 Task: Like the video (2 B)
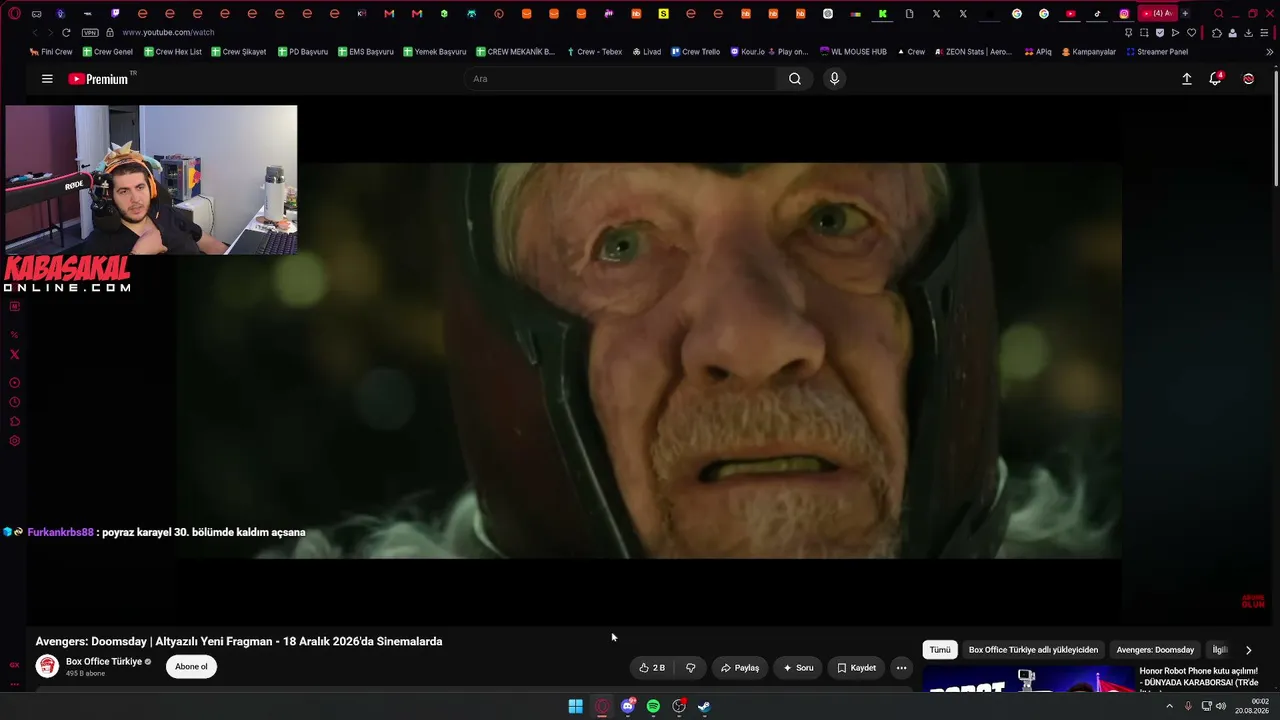point(652,668)
